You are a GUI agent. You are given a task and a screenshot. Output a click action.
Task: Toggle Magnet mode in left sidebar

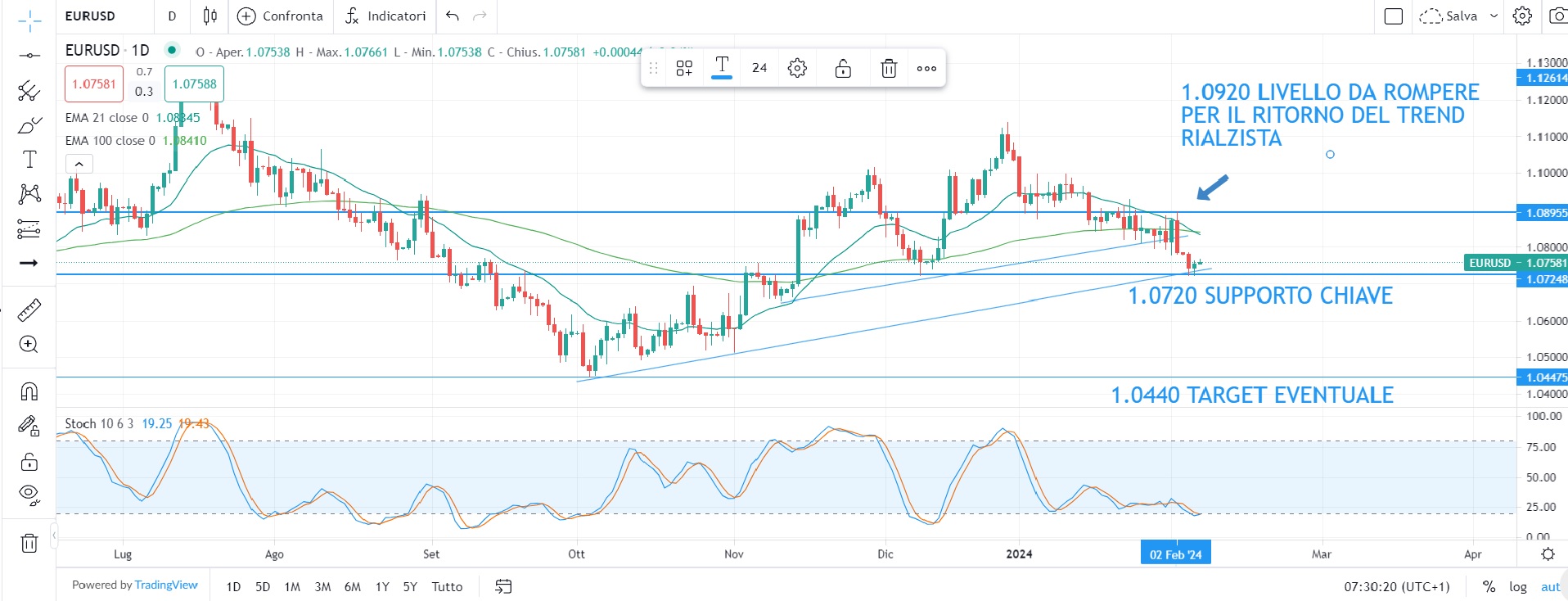(x=29, y=391)
